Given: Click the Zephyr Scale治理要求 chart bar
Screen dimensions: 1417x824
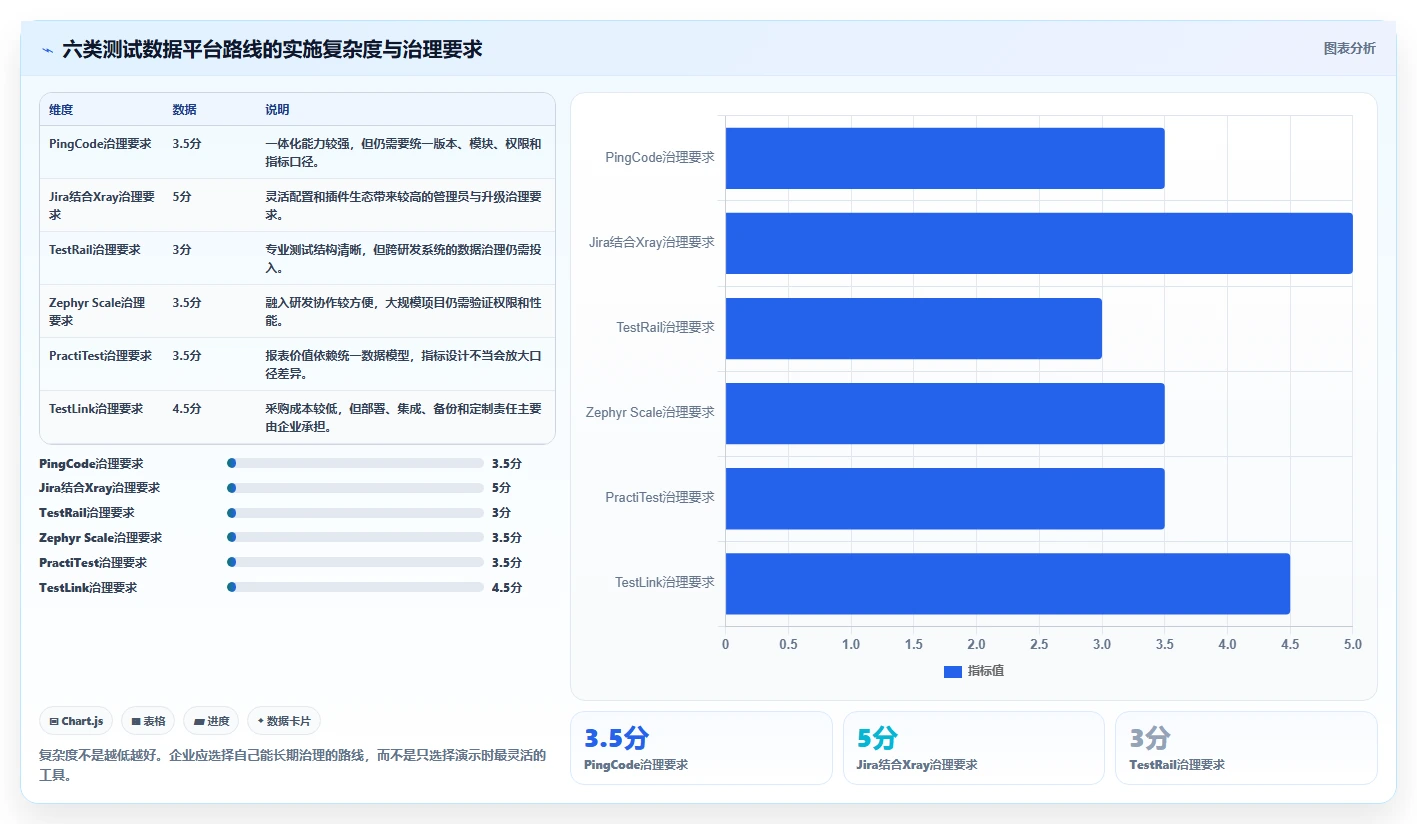Looking at the screenshot, I should click(x=945, y=413).
